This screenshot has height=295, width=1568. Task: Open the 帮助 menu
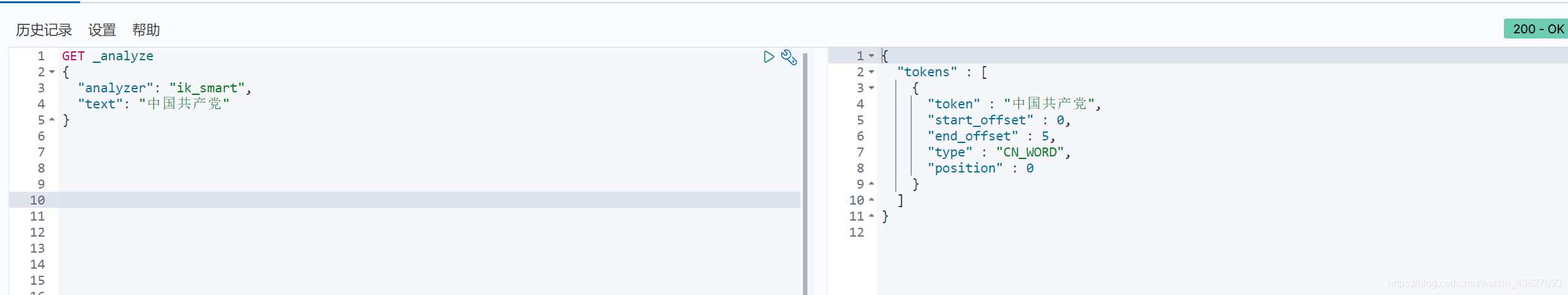(x=146, y=29)
